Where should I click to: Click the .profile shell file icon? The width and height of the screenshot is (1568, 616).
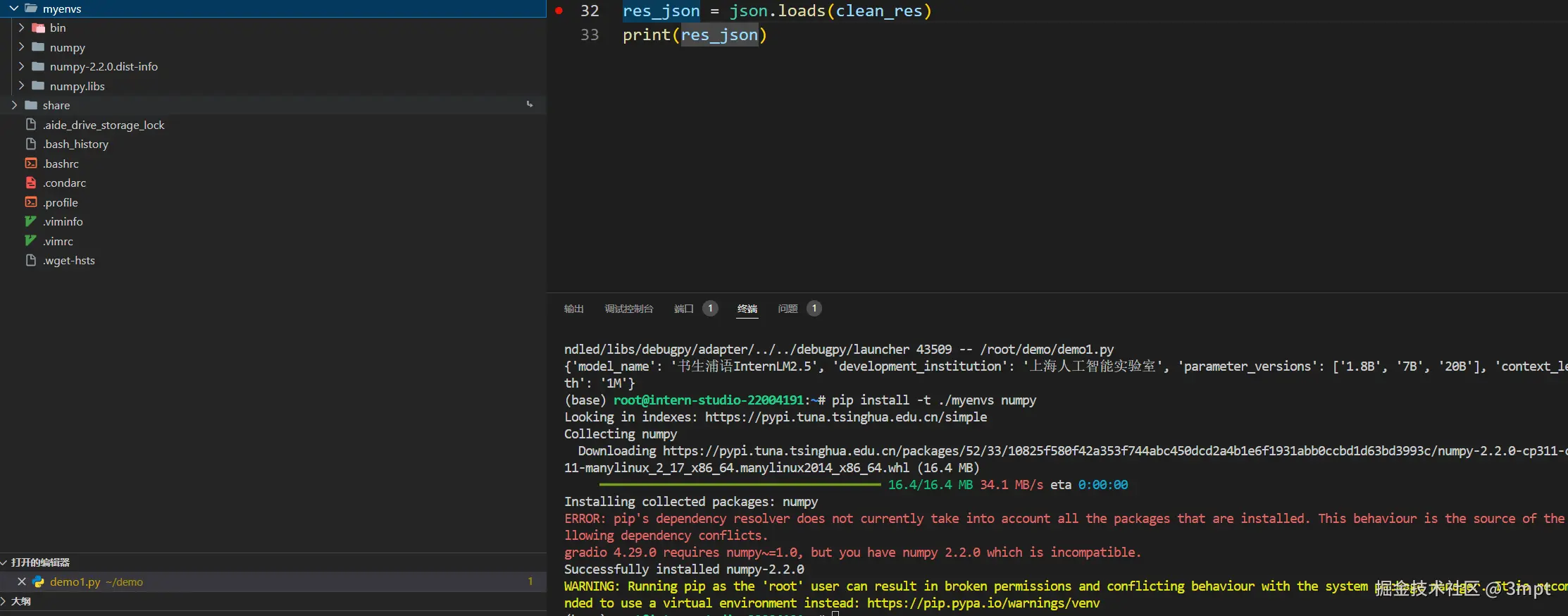pos(31,202)
